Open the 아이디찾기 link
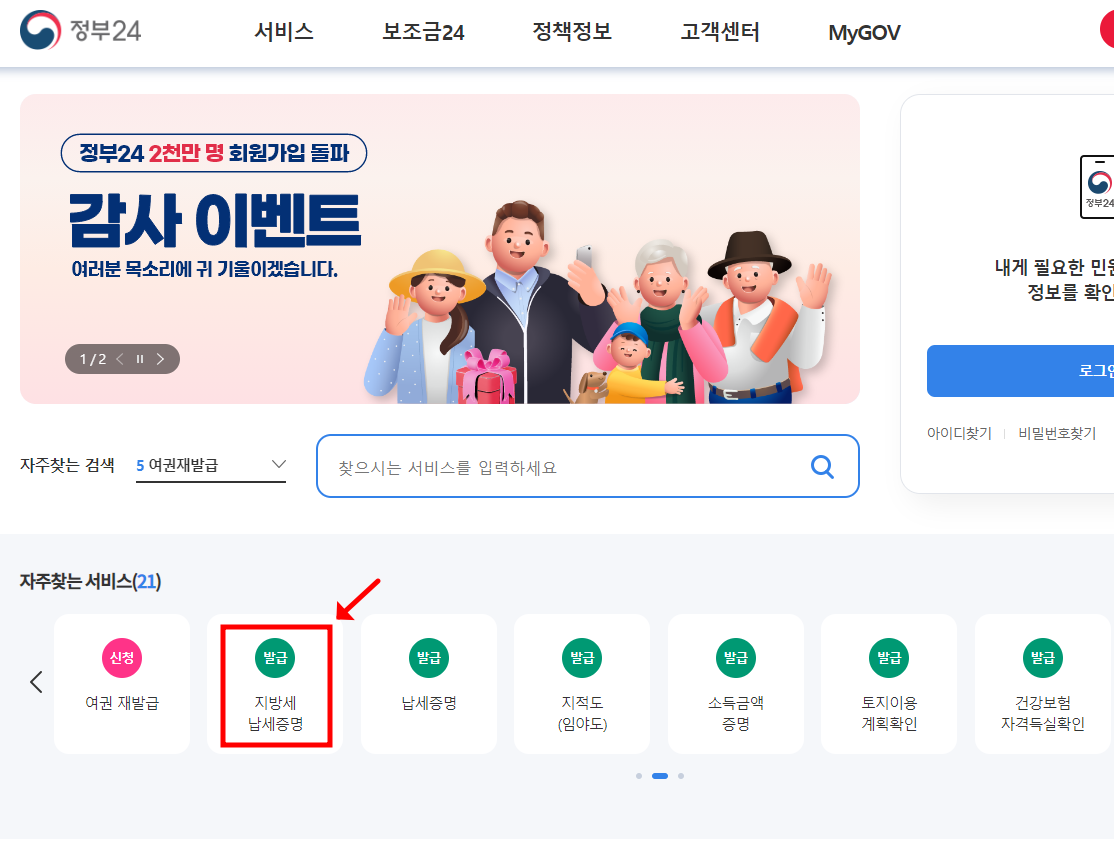 point(959,433)
